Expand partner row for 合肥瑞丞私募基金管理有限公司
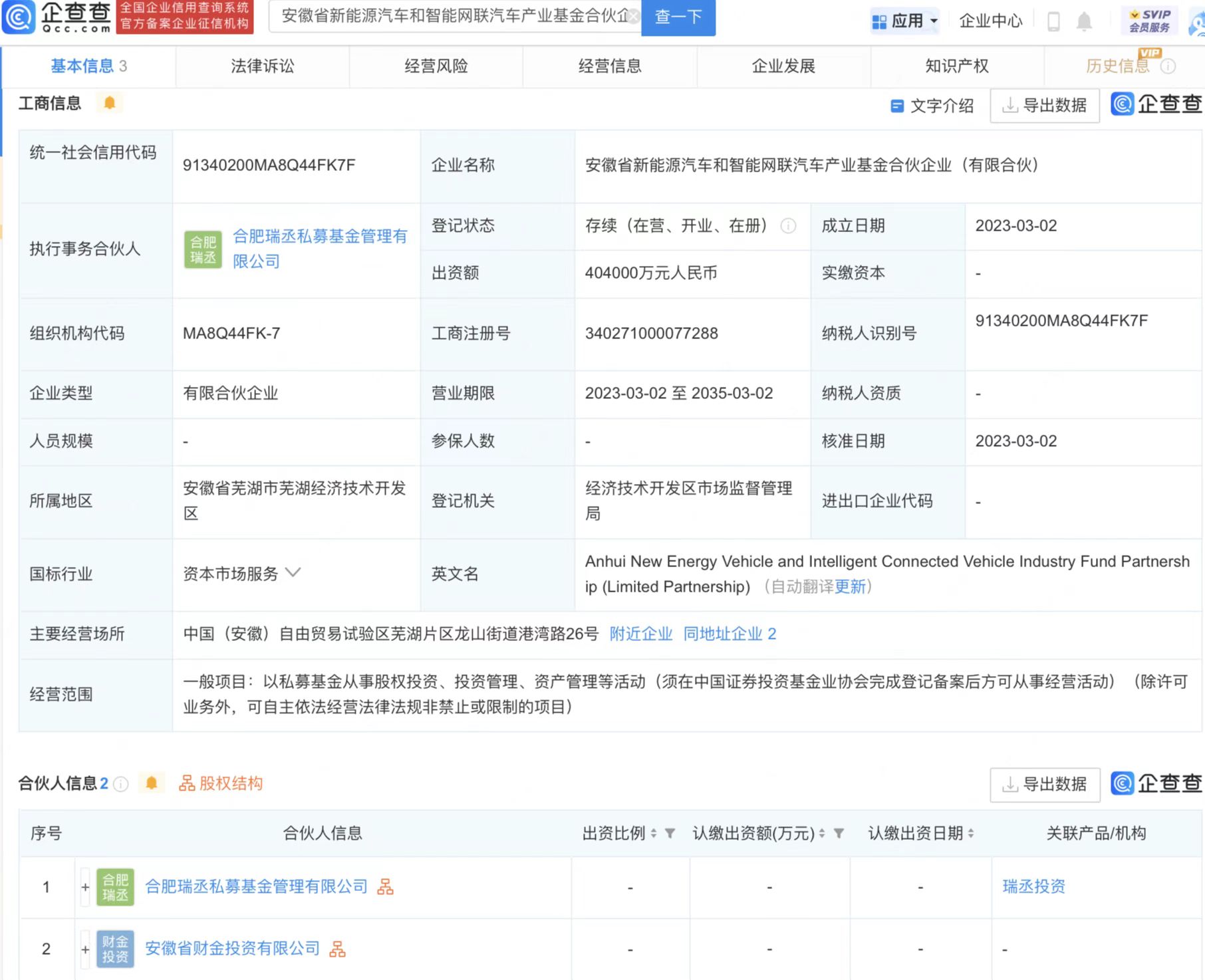The height and width of the screenshot is (980, 1205). click(x=85, y=887)
